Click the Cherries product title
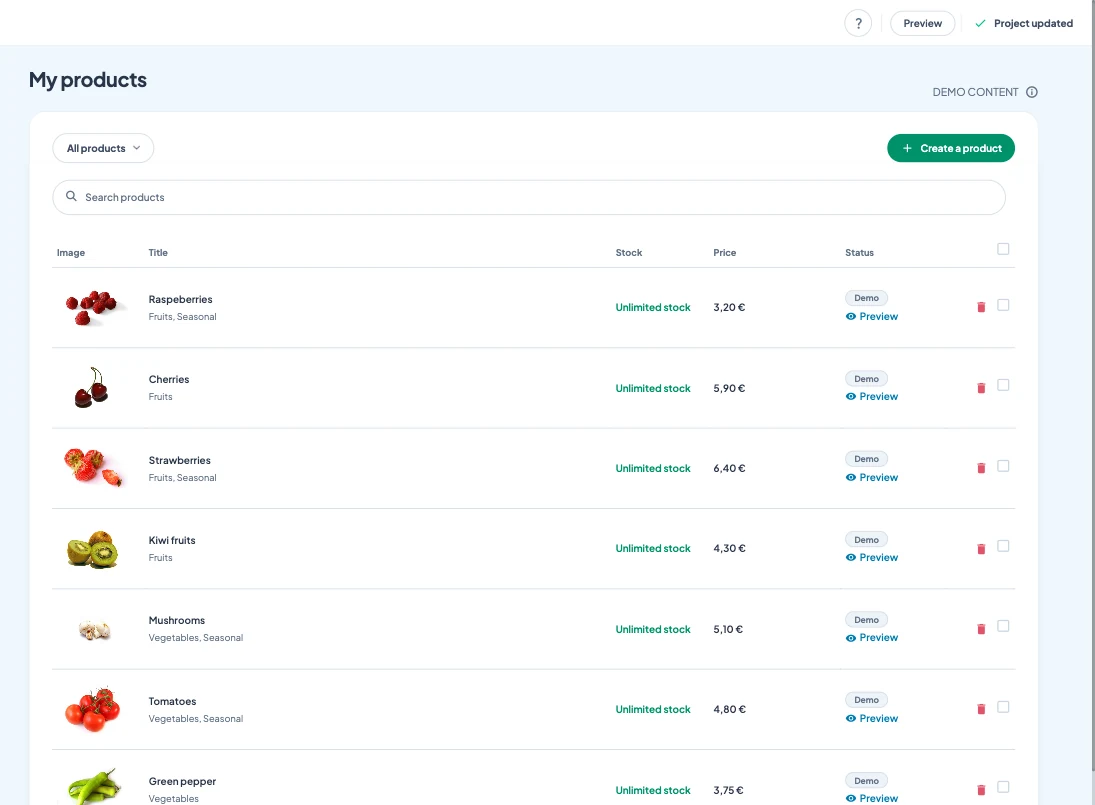The width and height of the screenshot is (1095, 805). pos(169,379)
